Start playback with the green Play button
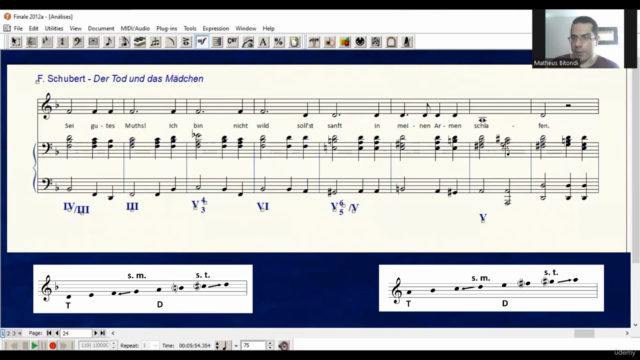This screenshot has height=360, width=640. tap(35, 346)
